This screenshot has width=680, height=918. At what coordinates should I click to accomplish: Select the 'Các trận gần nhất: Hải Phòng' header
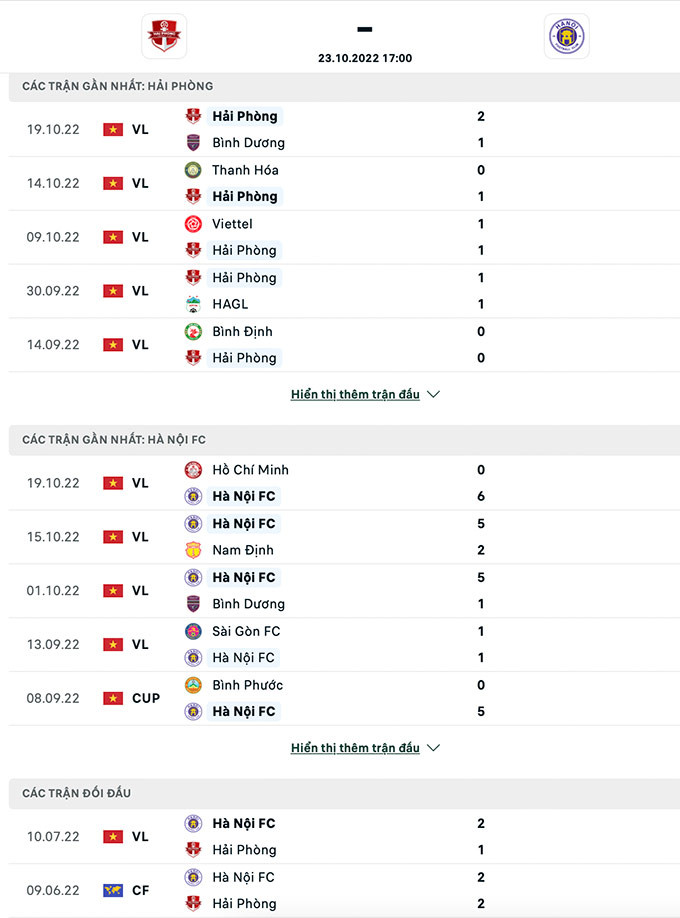point(117,86)
